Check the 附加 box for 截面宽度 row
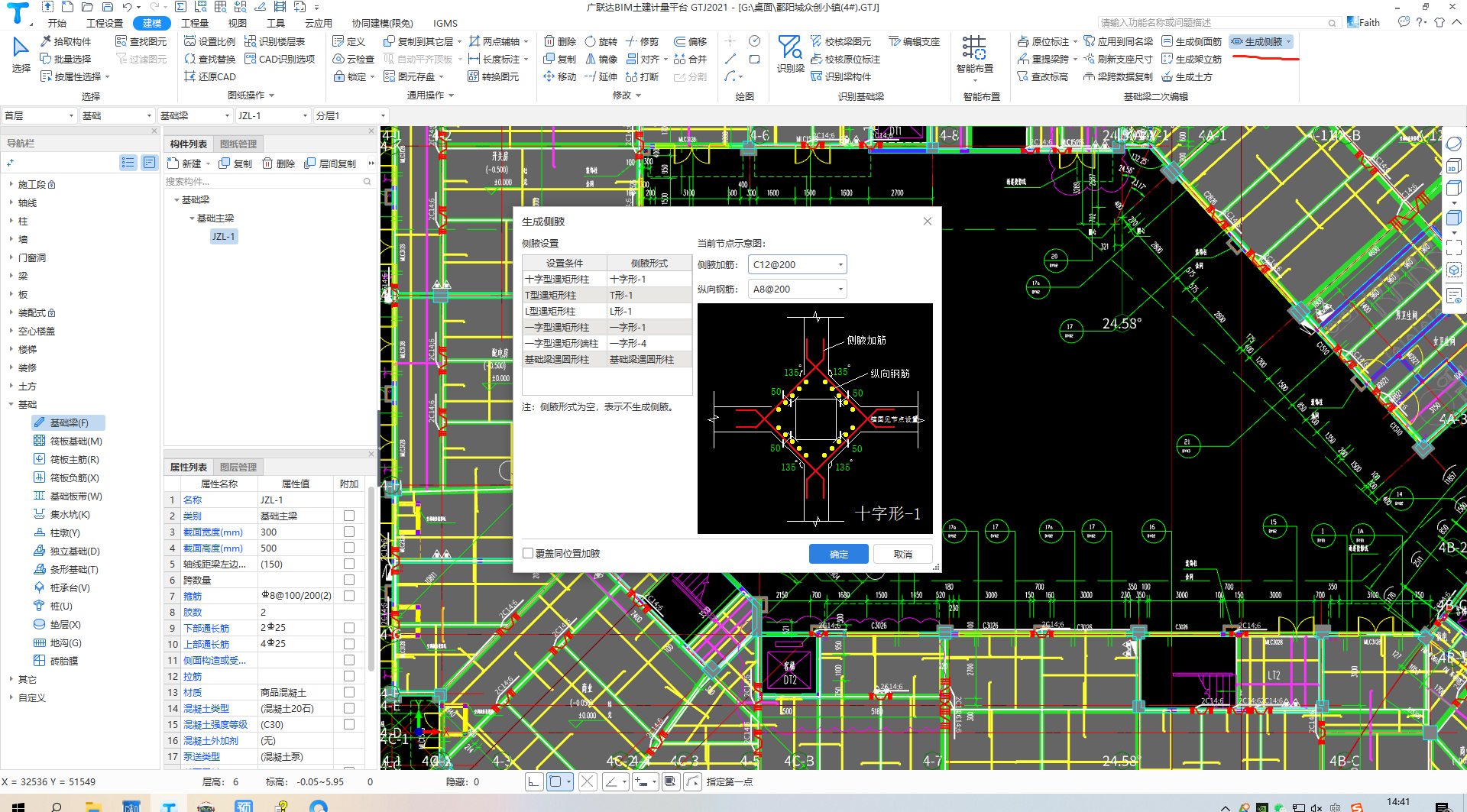 pyautogui.click(x=349, y=532)
